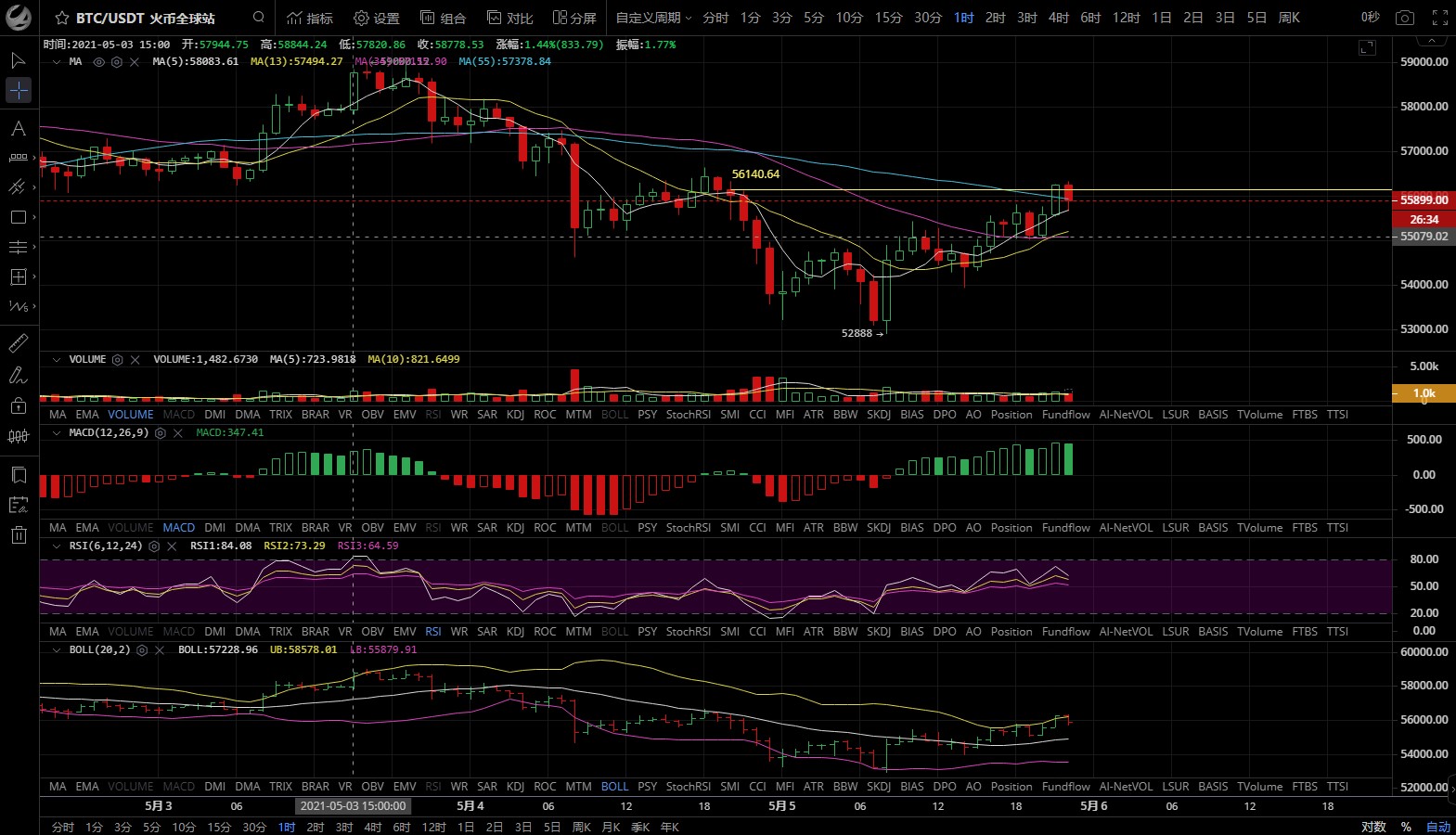
Task: Open RSI(6,12,24) settings gear
Action: (x=154, y=546)
